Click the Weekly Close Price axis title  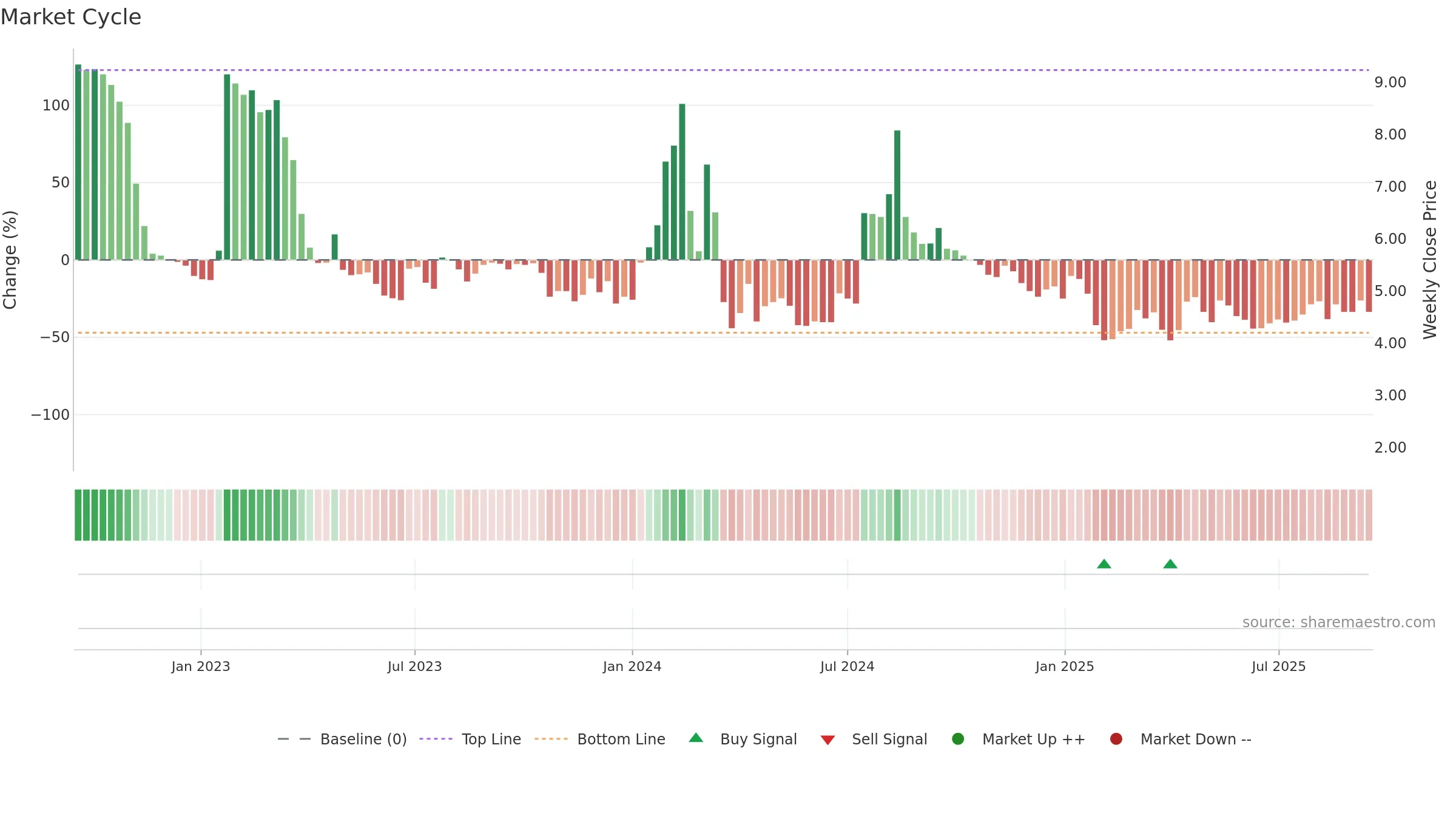click(1430, 260)
